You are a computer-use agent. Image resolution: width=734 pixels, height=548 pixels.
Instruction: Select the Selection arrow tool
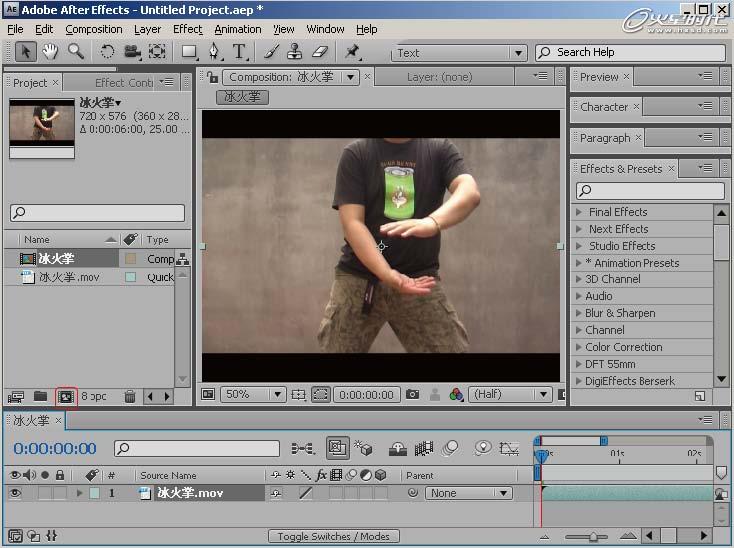(26, 51)
